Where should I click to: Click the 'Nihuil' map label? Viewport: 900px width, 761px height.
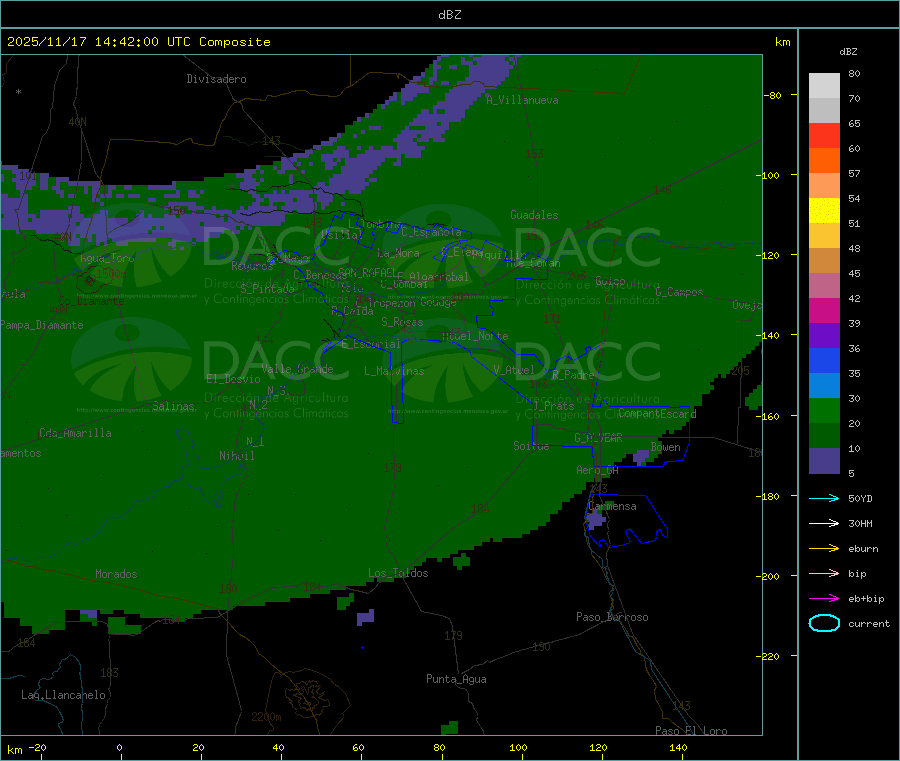(x=237, y=456)
